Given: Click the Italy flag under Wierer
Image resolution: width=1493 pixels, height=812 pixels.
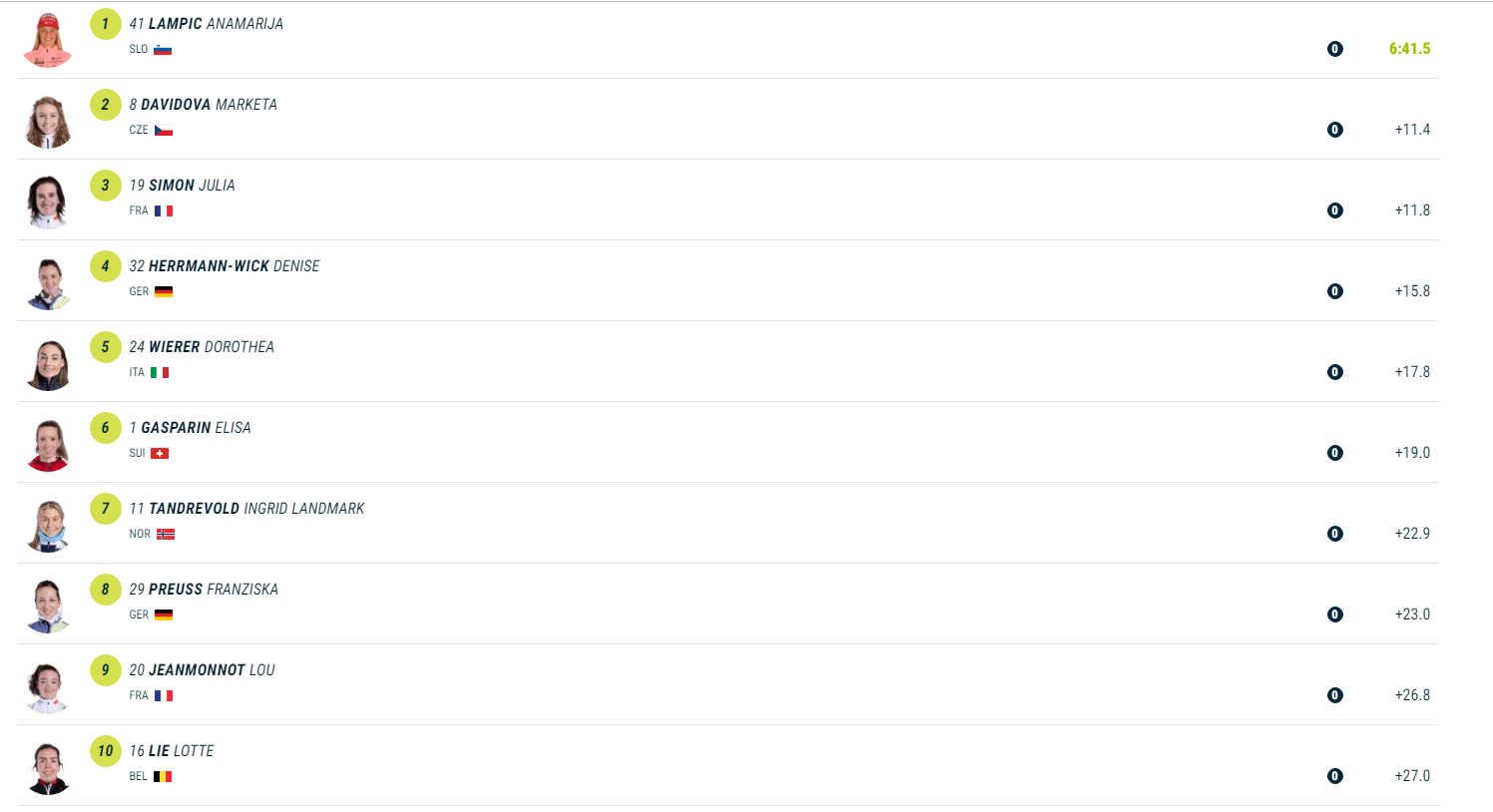Looking at the screenshot, I should (x=160, y=373).
